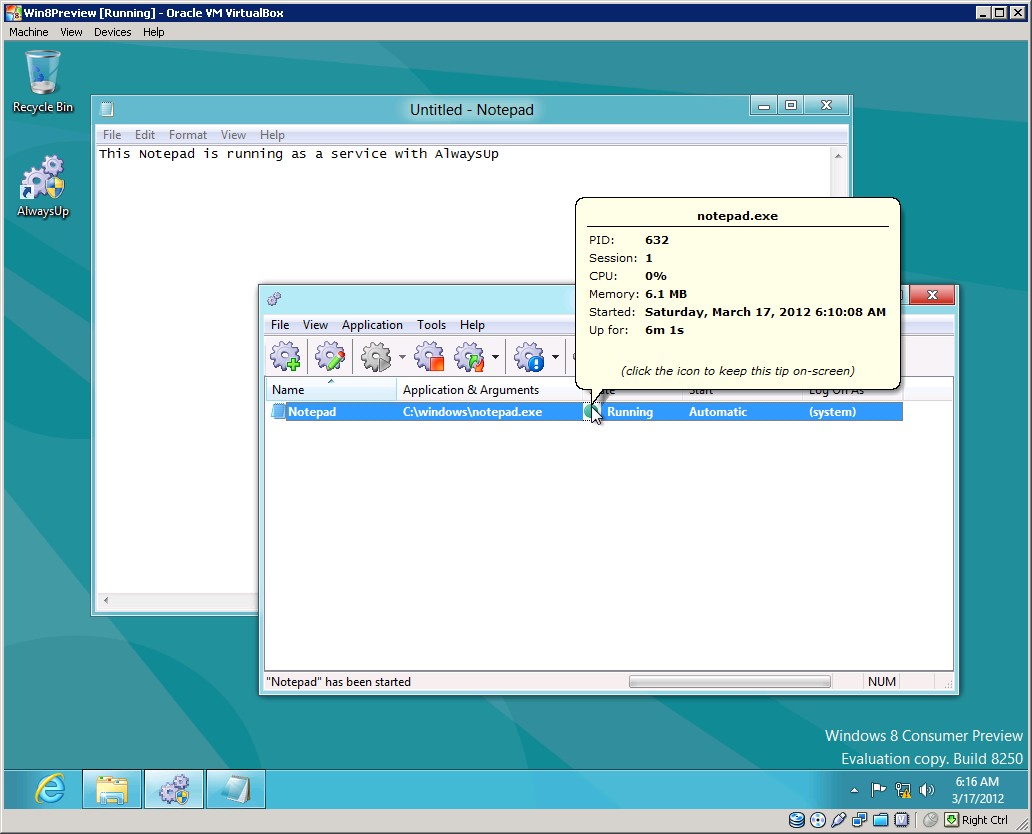Click the "(system)" log on cell

click(x=833, y=412)
